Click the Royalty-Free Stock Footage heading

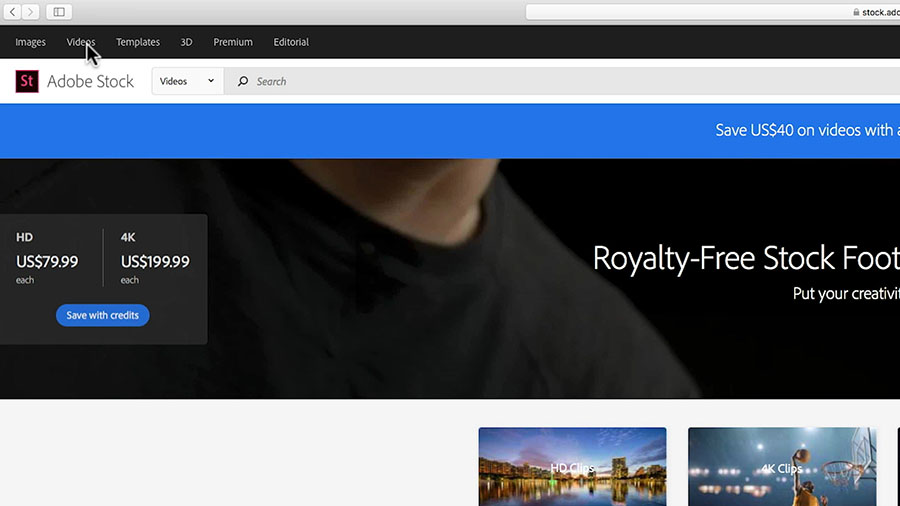point(746,258)
